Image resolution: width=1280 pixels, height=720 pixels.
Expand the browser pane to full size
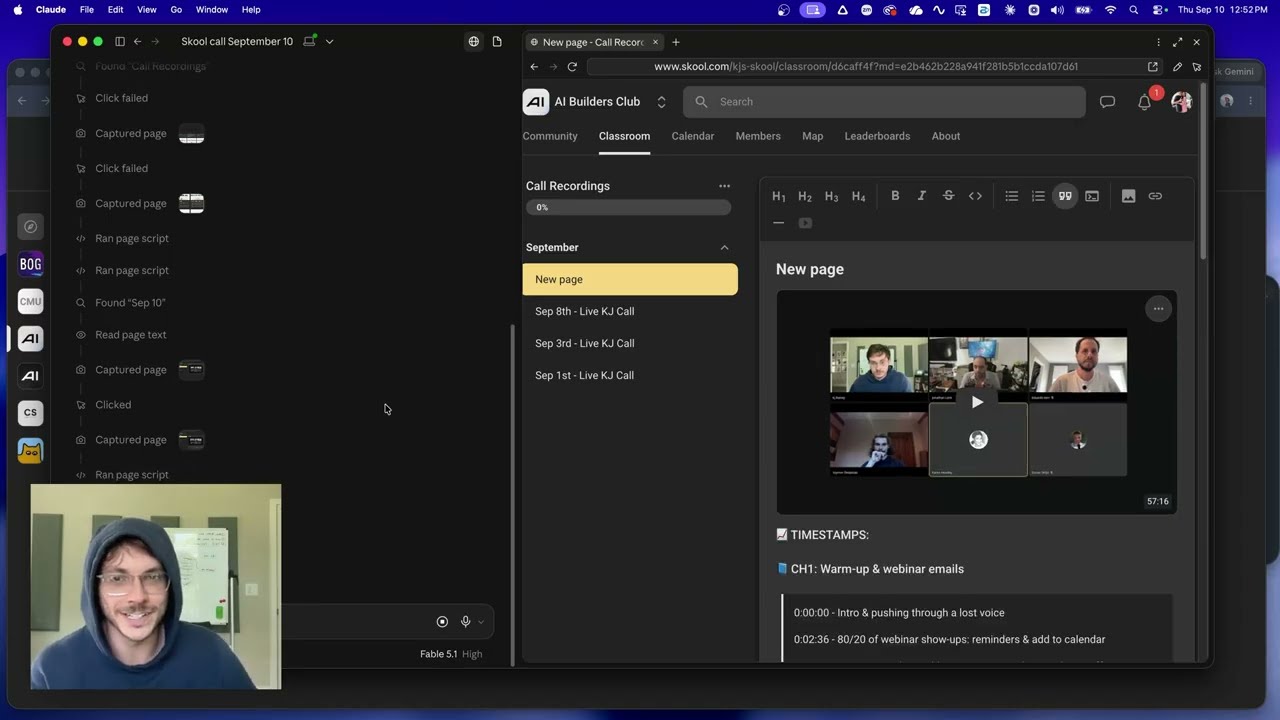pyautogui.click(x=1177, y=42)
